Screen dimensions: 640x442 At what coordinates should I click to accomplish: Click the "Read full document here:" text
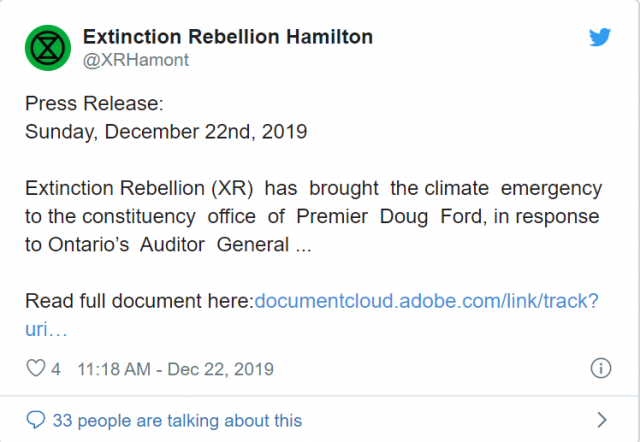click(x=140, y=301)
